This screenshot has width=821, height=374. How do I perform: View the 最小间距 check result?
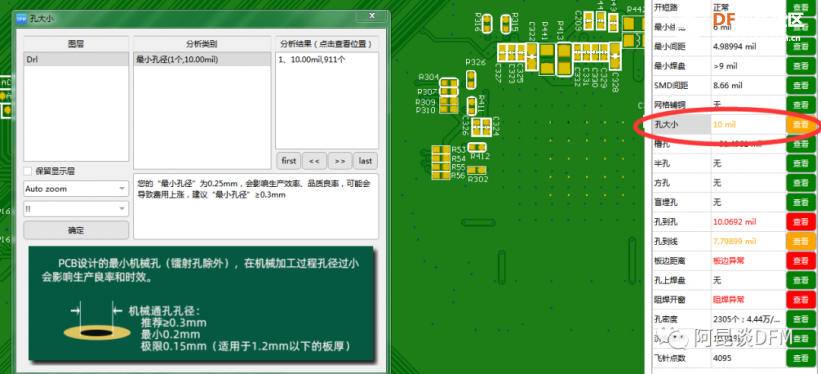click(801, 46)
